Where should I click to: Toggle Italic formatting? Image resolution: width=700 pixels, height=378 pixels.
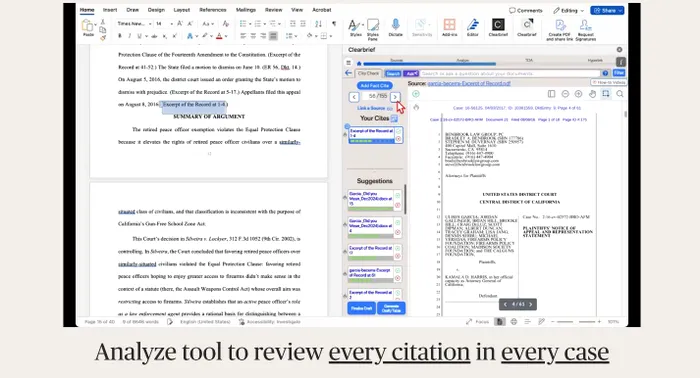129,36
